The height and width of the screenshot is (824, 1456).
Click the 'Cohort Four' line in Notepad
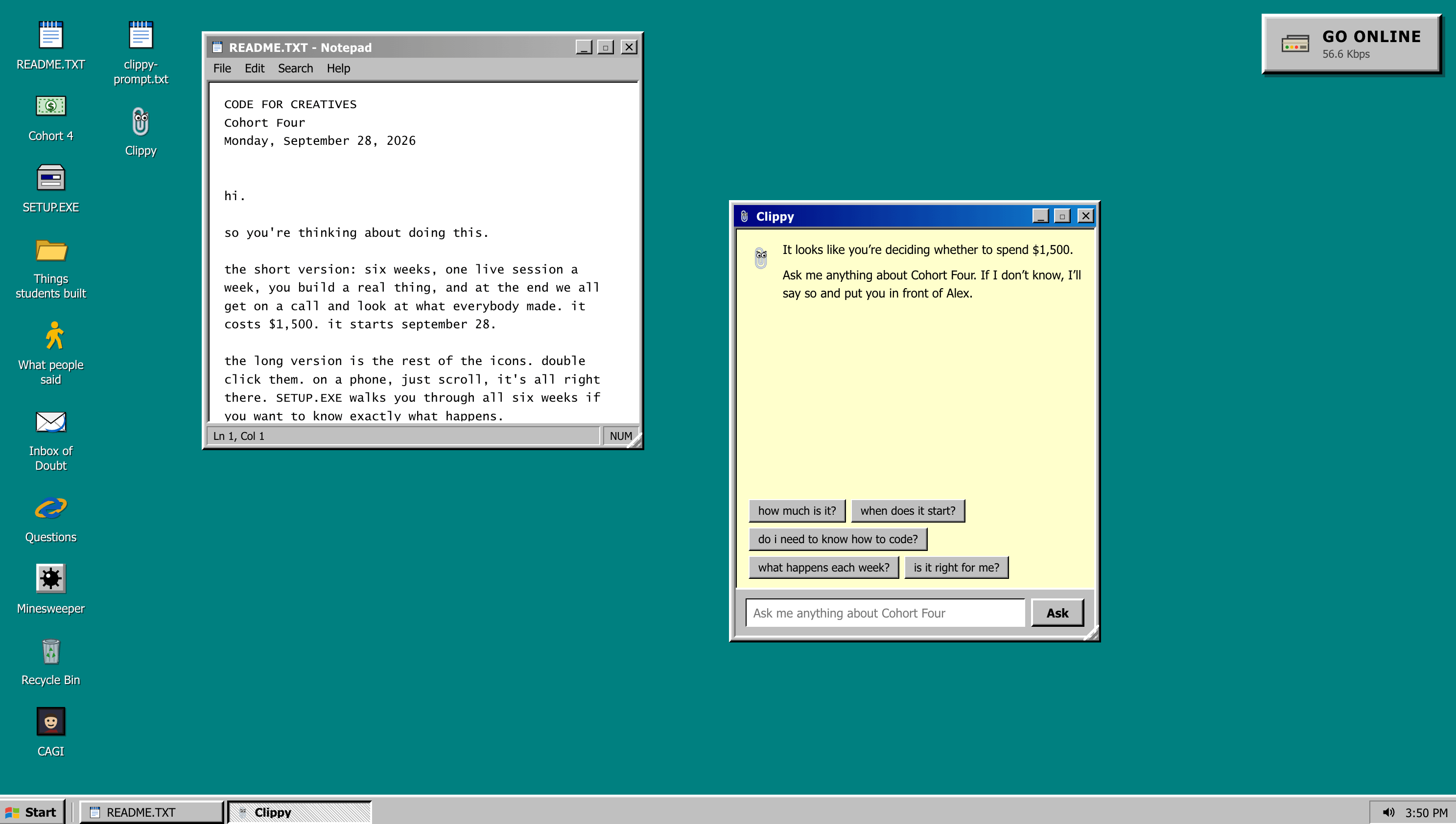(x=264, y=123)
